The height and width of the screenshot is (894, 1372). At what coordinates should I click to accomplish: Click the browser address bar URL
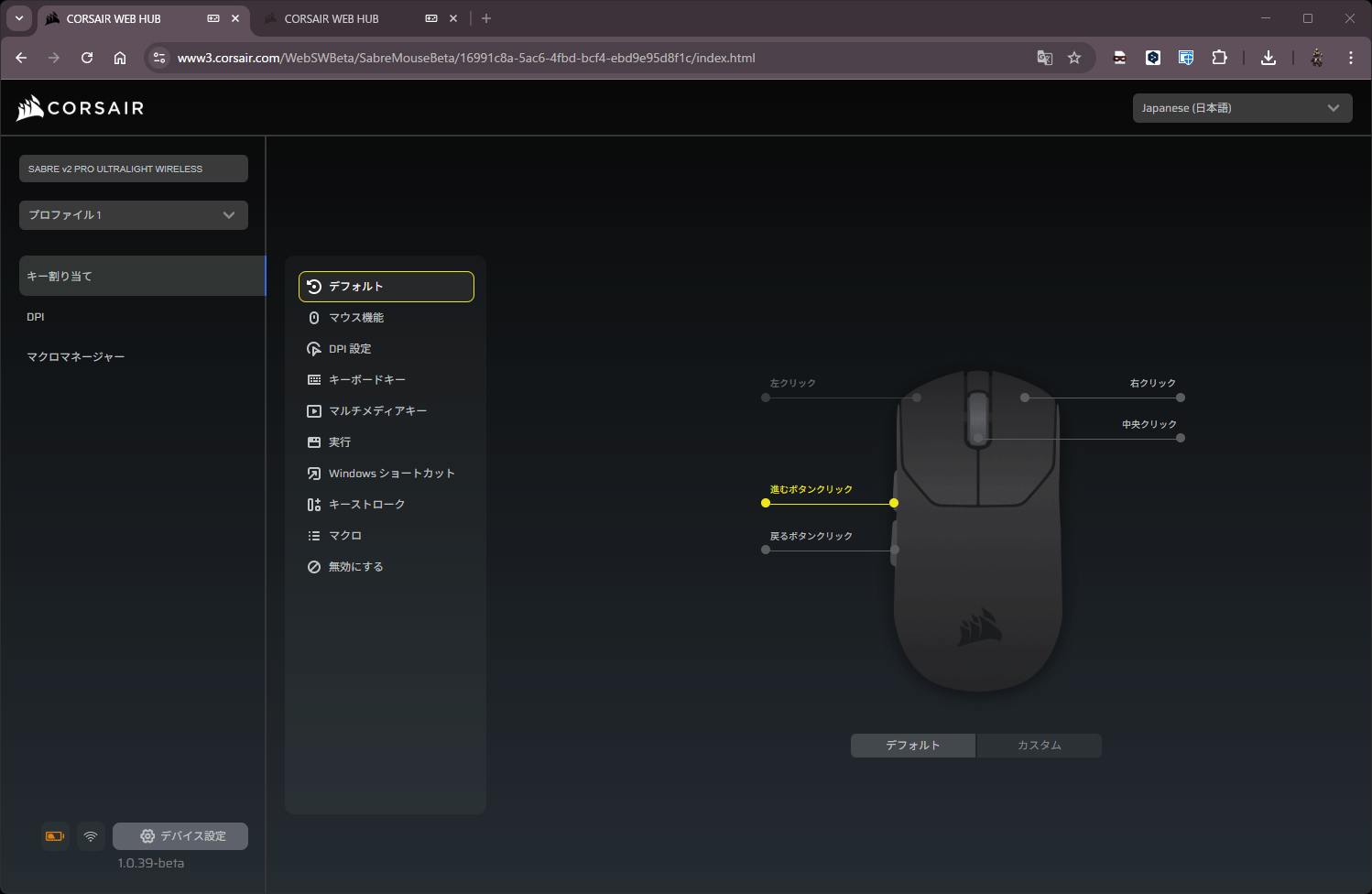coord(465,58)
